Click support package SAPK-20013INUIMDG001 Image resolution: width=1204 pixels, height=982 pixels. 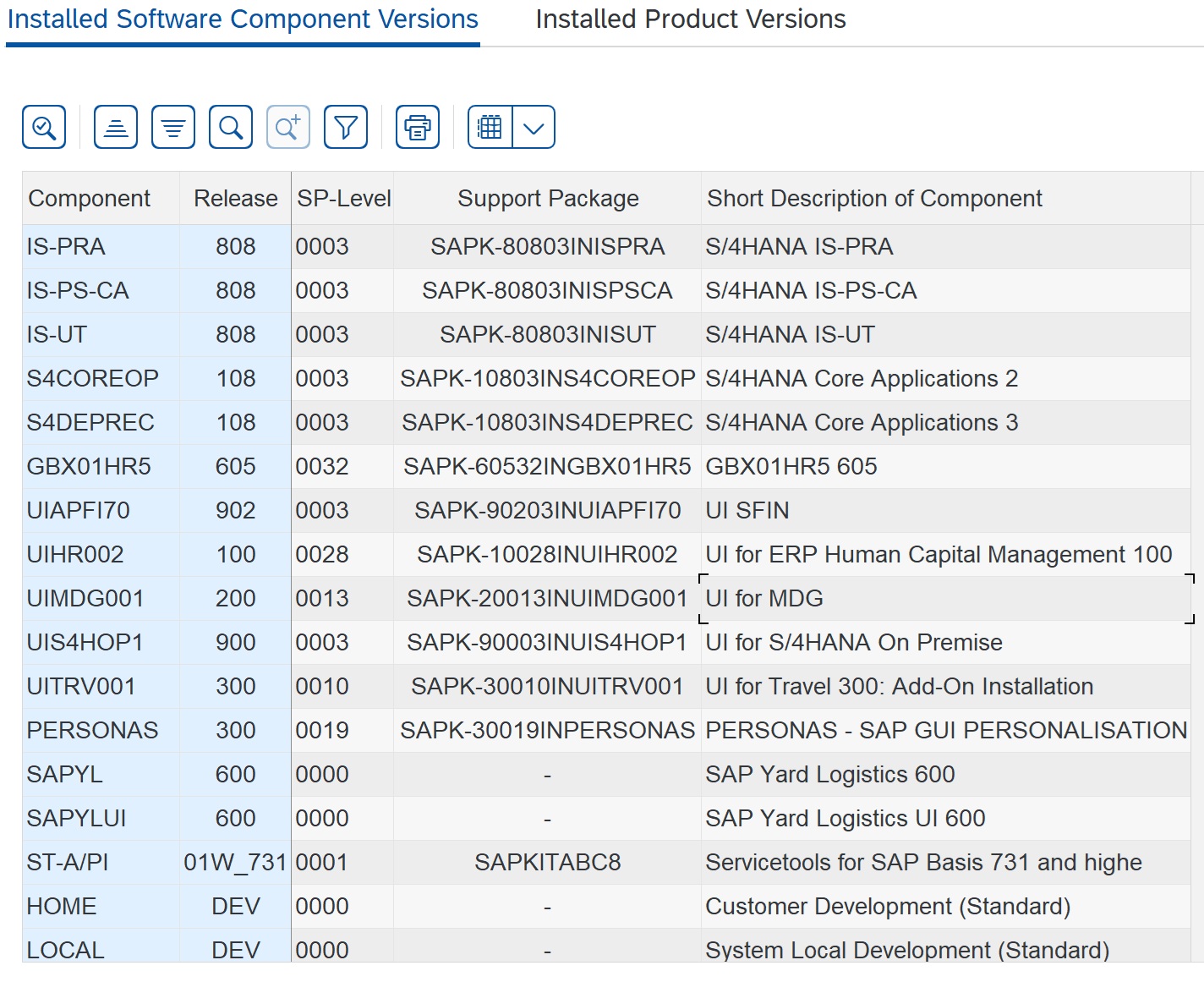coord(548,598)
